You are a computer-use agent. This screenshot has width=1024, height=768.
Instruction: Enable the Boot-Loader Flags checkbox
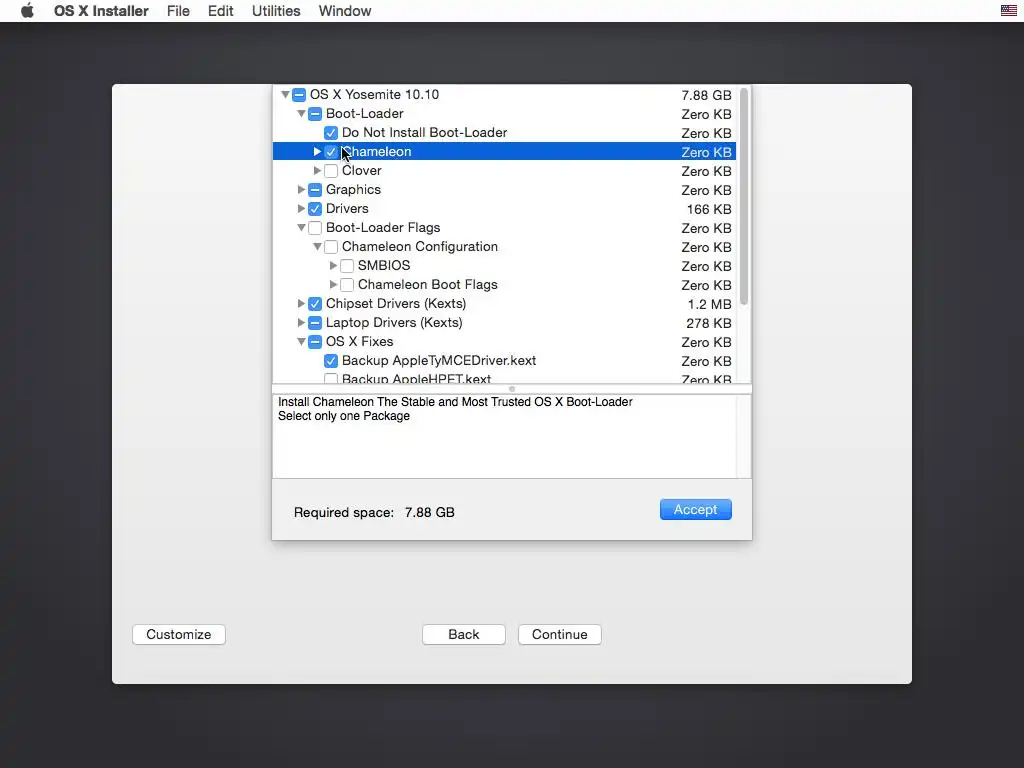tap(315, 228)
